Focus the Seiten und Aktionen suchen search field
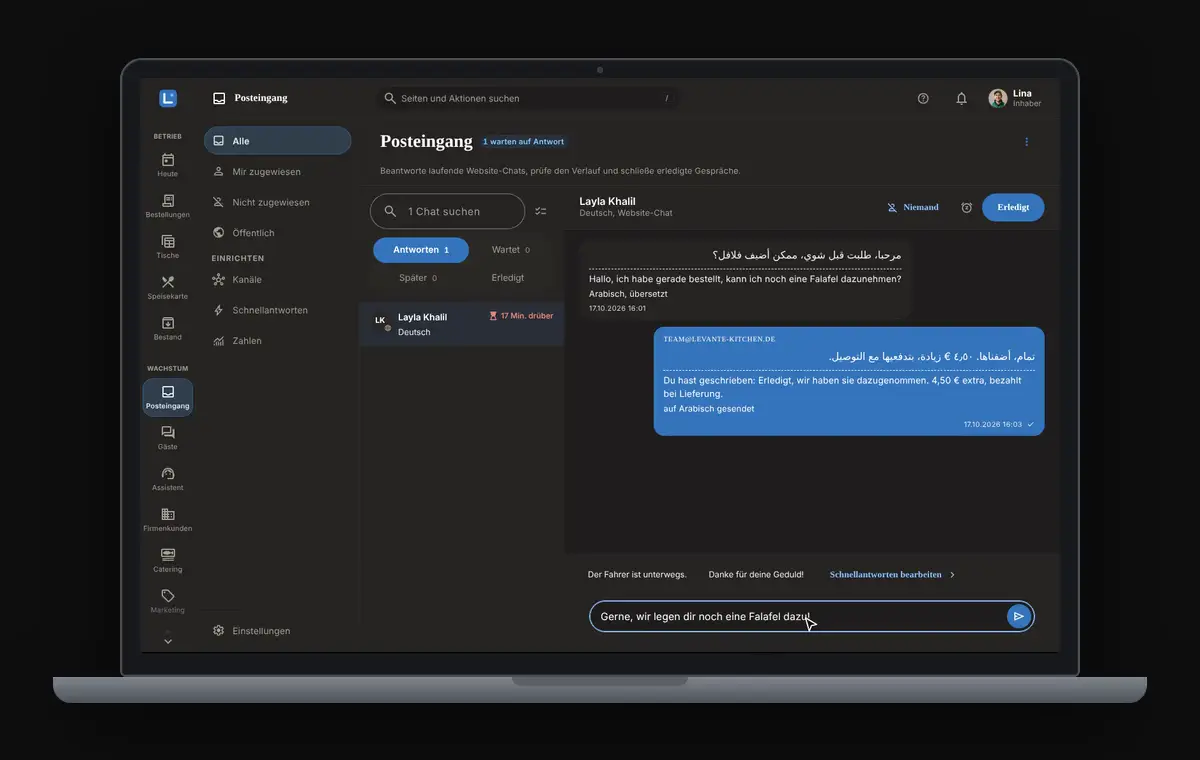1200x760 pixels. coord(527,98)
